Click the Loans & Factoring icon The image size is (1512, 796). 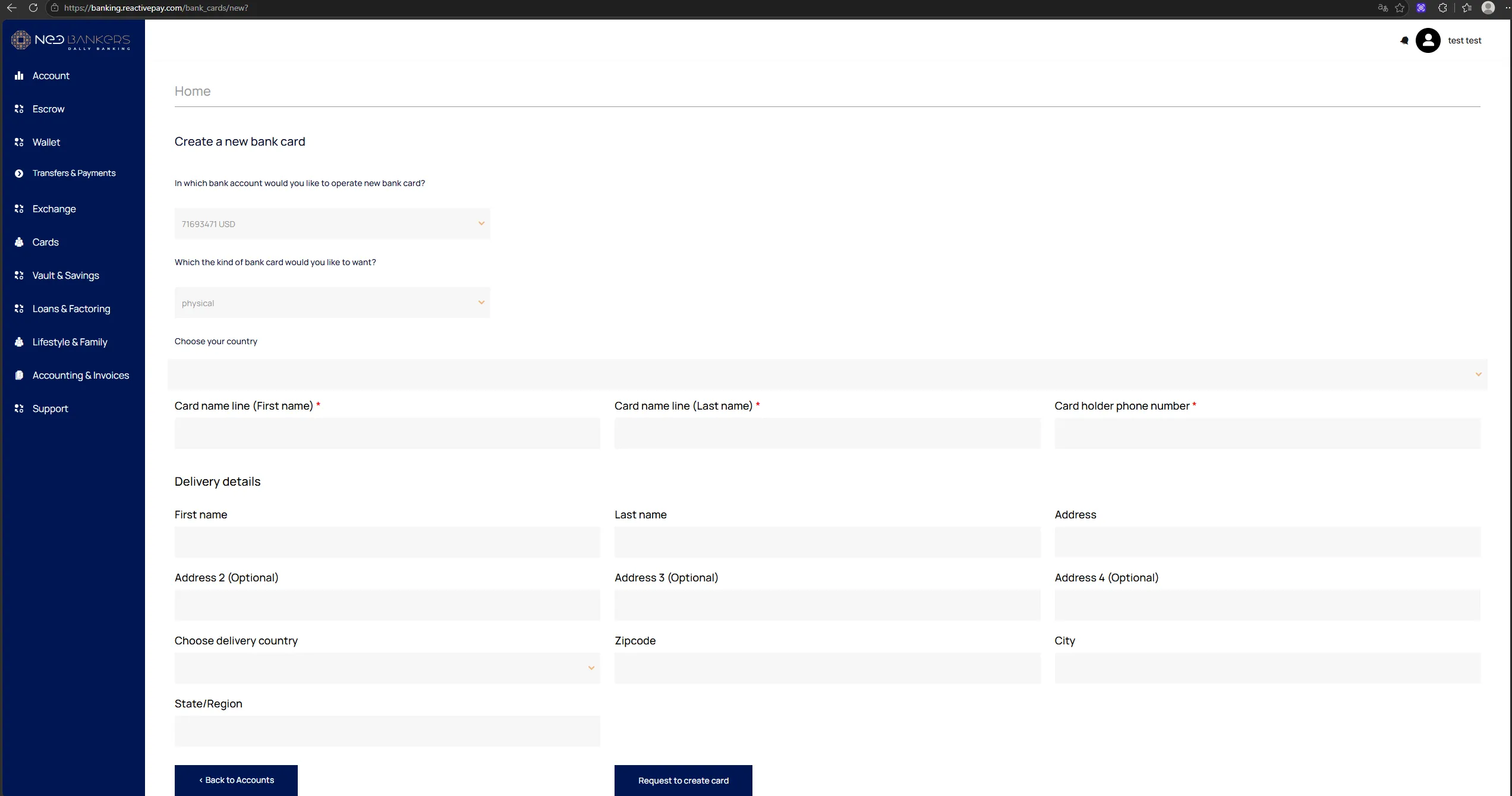[x=19, y=309]
